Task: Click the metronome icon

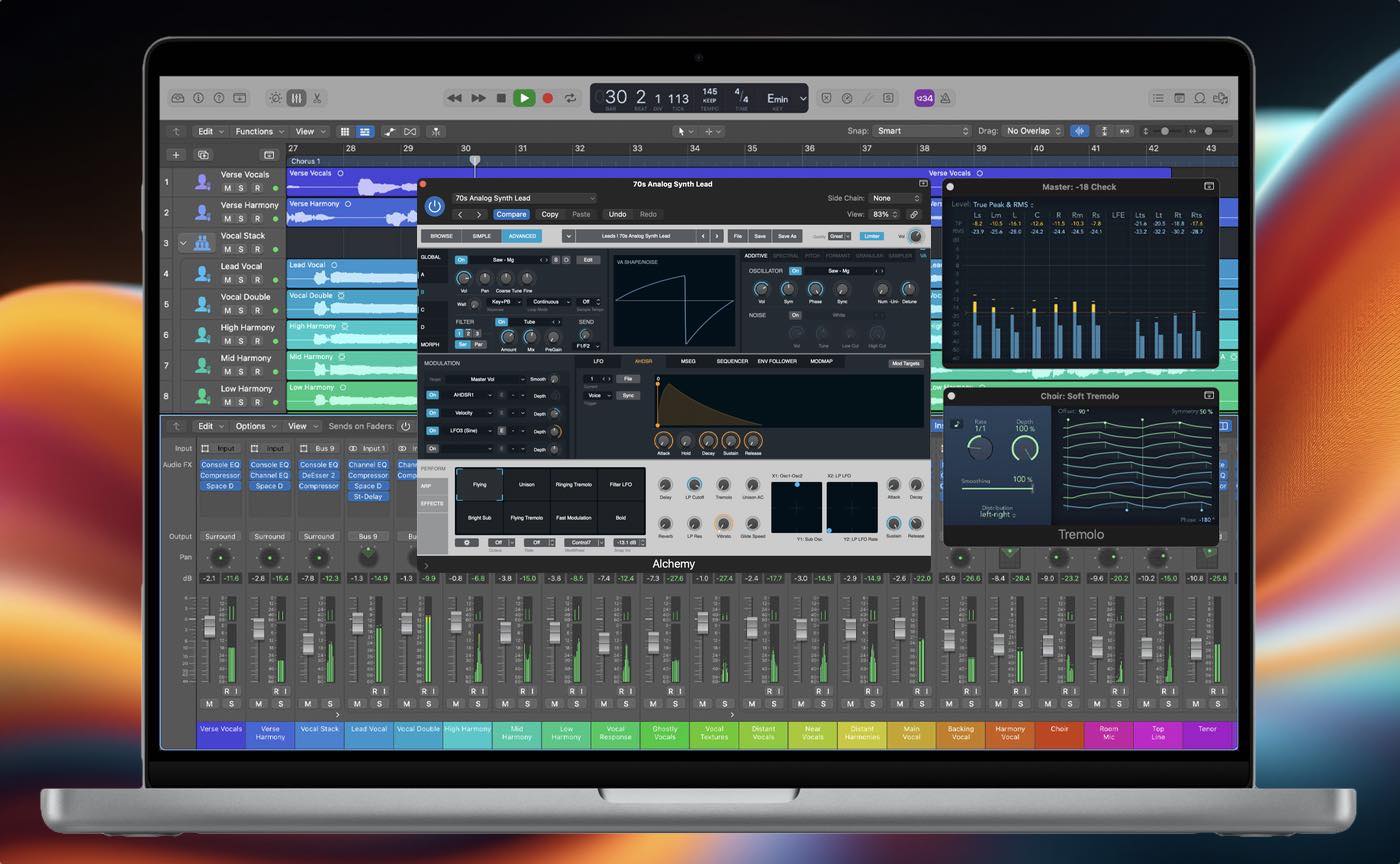Action: click(945, 98)
